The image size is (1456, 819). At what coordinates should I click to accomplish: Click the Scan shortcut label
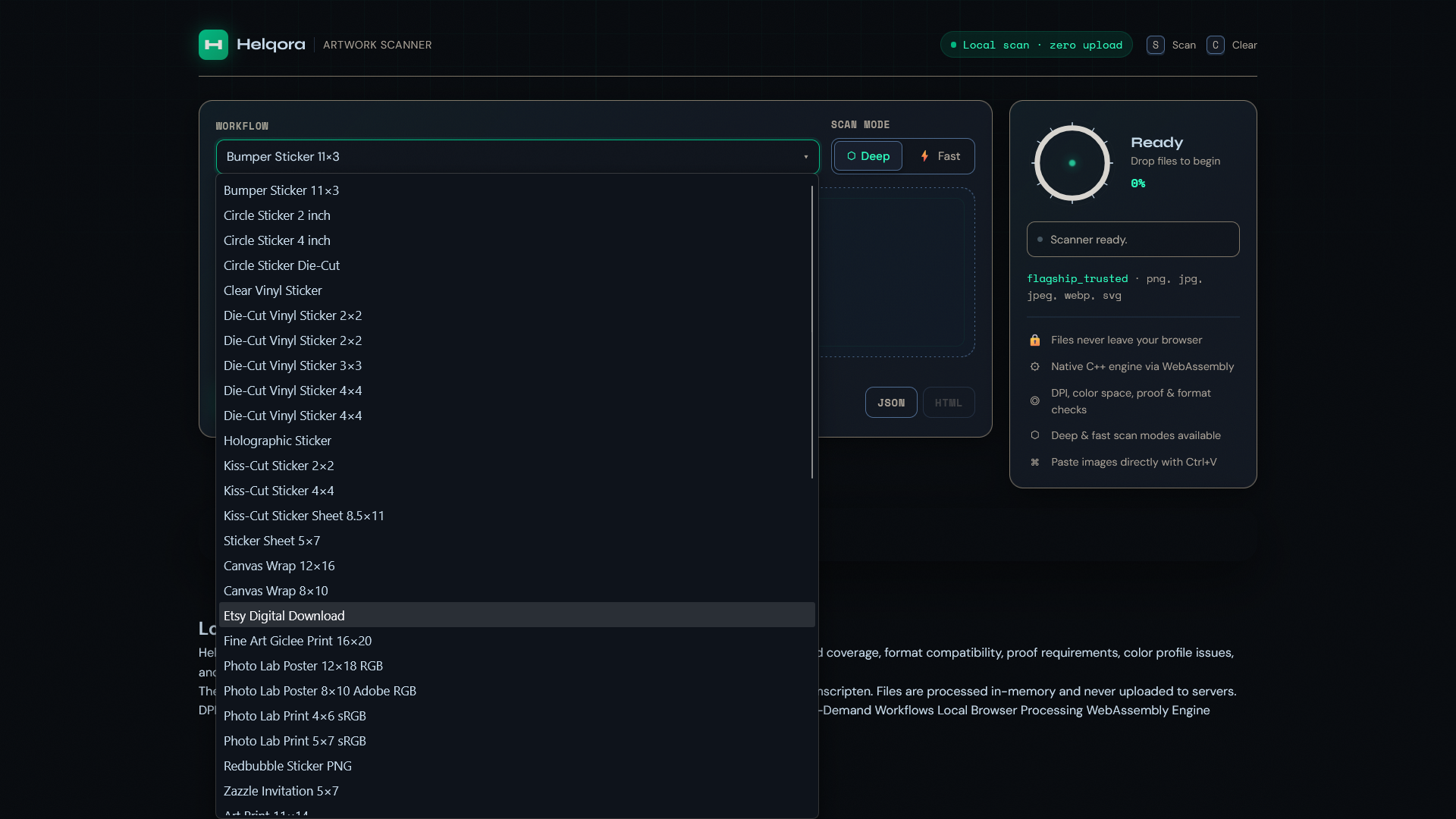[x=1184, y=45]
